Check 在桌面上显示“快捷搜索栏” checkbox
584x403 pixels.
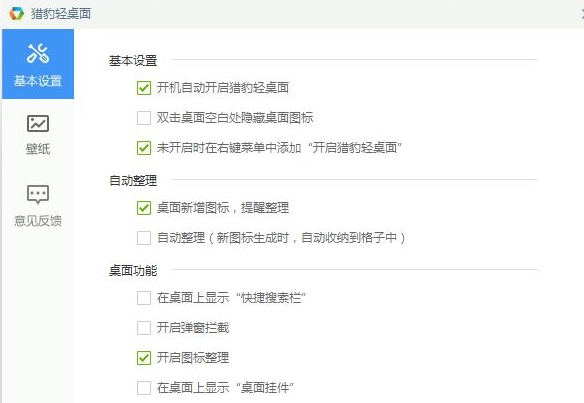pyautogui.click(x=144, y=298)
